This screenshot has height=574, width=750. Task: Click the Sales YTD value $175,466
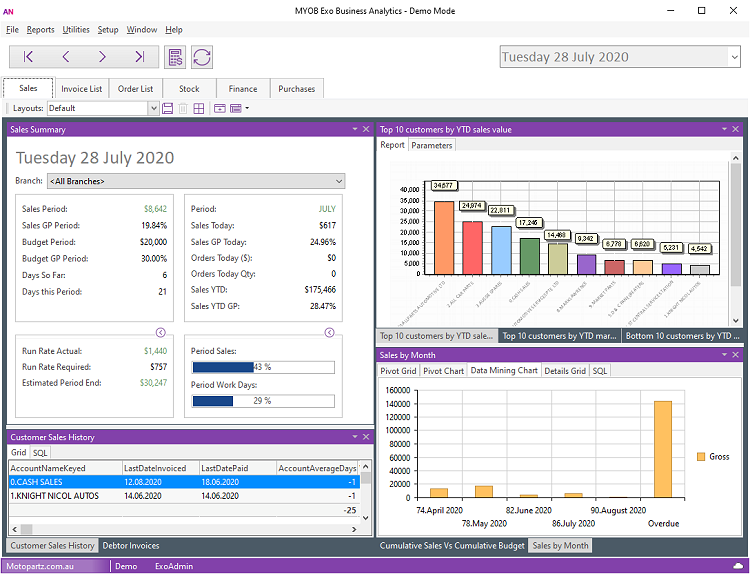coord(320,290)
